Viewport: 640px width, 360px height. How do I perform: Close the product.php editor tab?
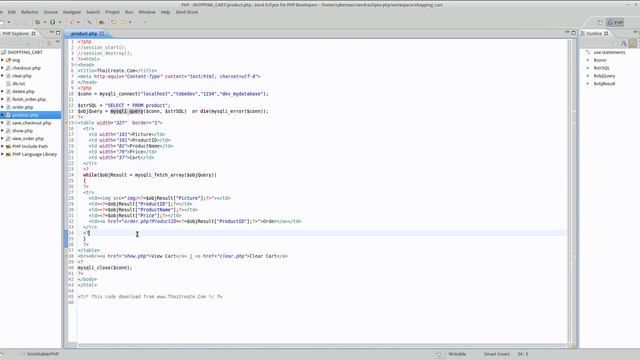pyautogui.click(x=102, y=33)
